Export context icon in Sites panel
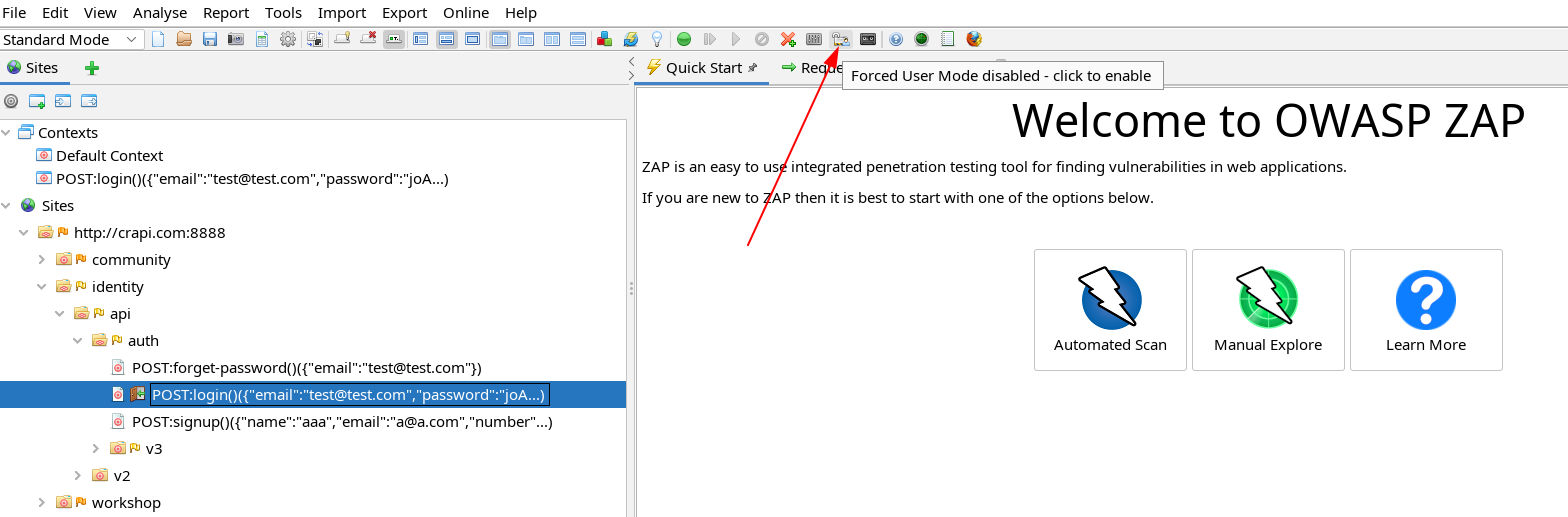Image resolution: width=1568 pixels, height=517 pixels. pos(89,101)
